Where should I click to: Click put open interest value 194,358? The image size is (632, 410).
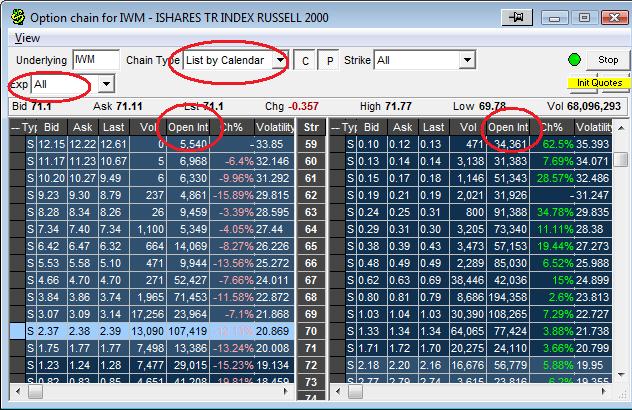[508, 297]
